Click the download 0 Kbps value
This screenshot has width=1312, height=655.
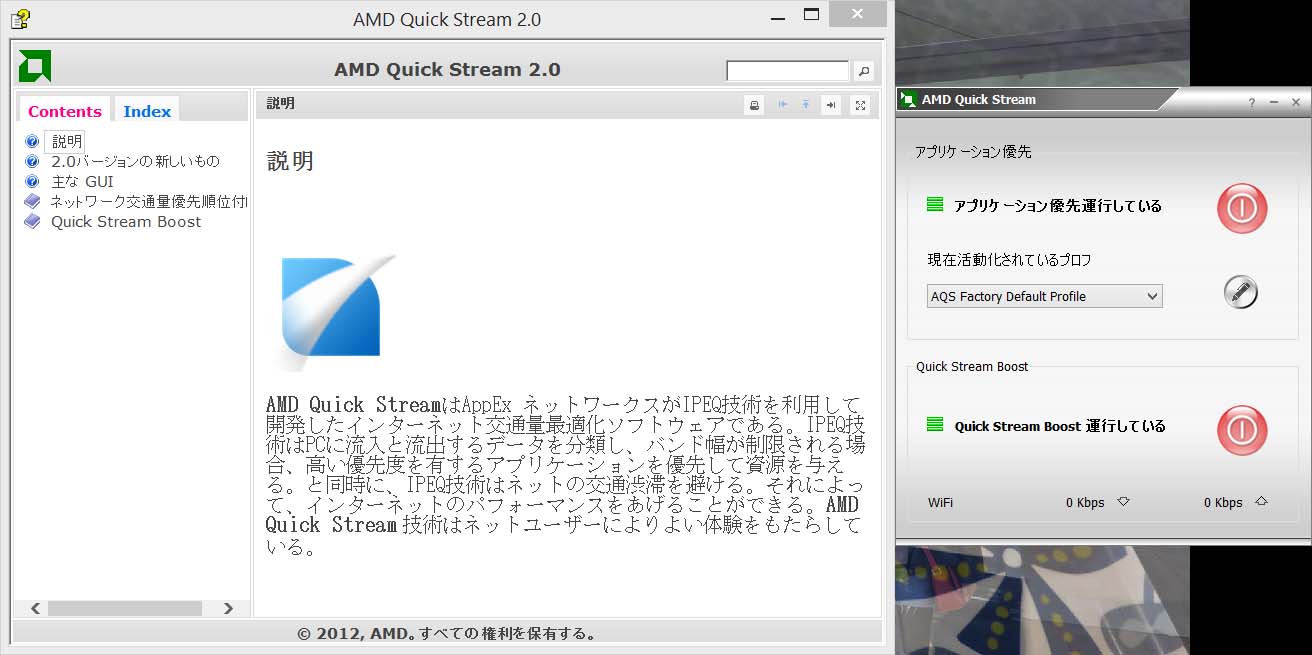click(x=1085, y=502)
